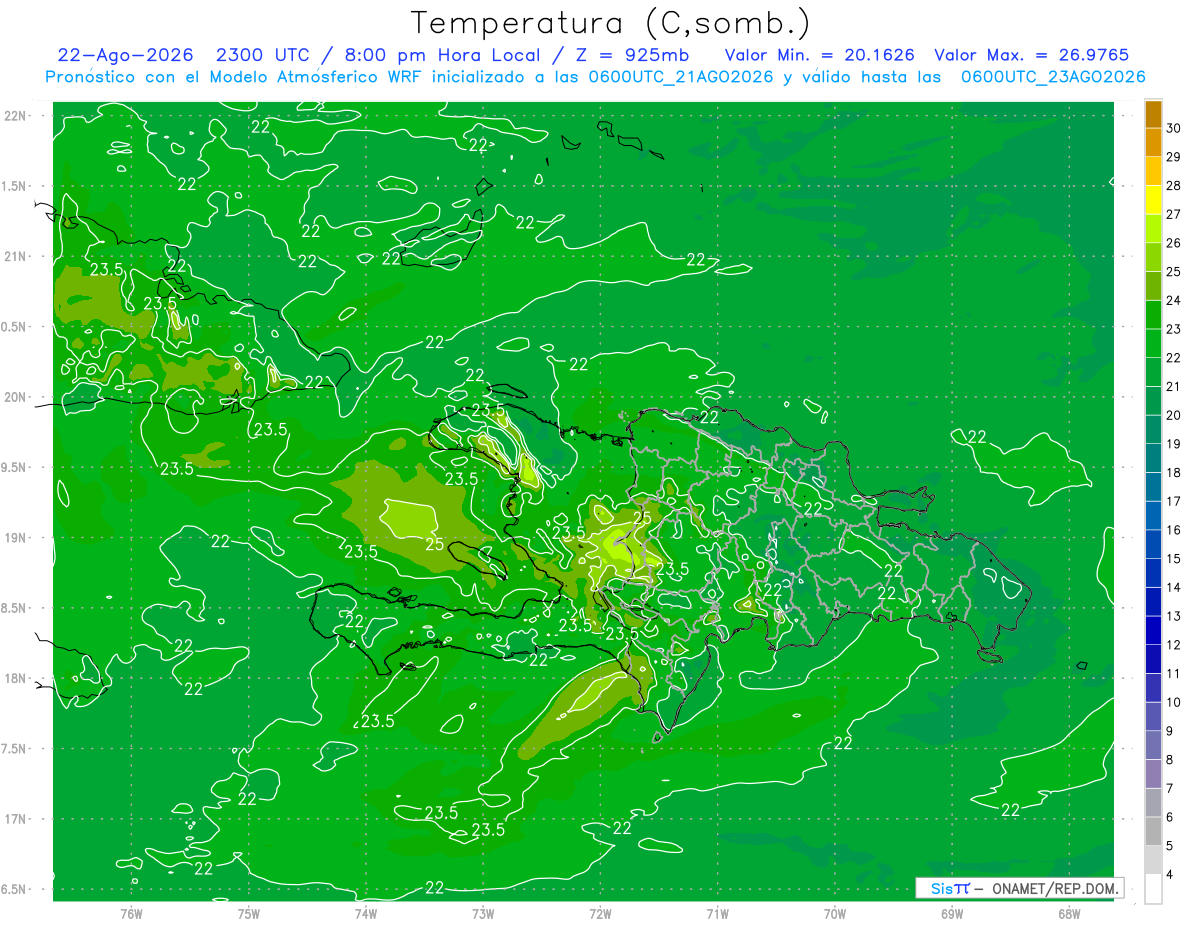Click legend value '11'
This screenshot has width=1200, height=927.
click(x=1174, y=674)
